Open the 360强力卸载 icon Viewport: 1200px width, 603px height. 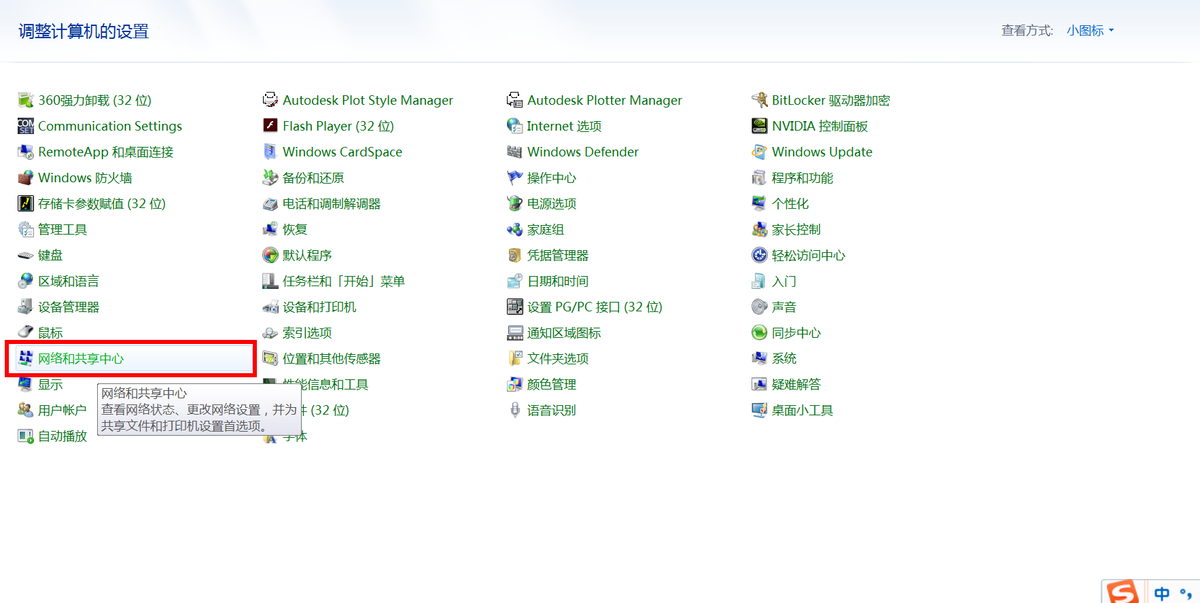[x=26, y=100]
